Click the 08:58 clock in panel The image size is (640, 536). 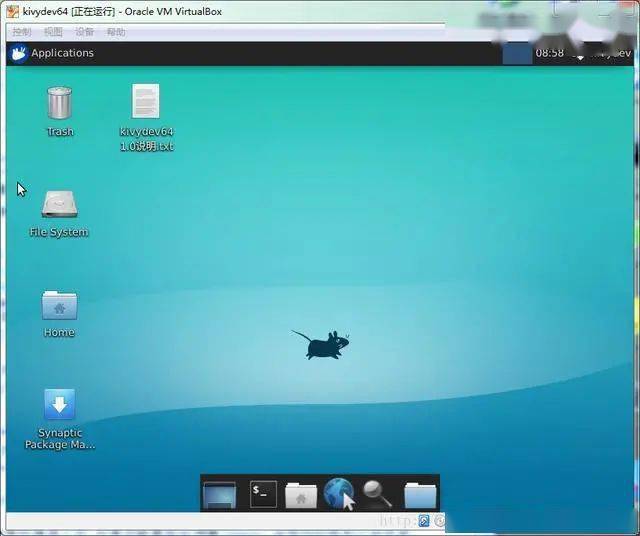pos(549,53)
